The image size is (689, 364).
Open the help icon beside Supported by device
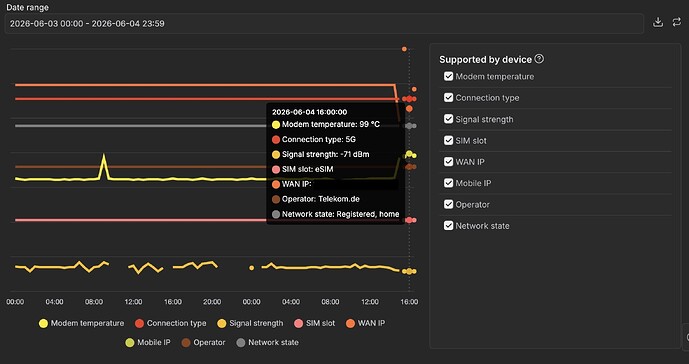tap(539, 59)
